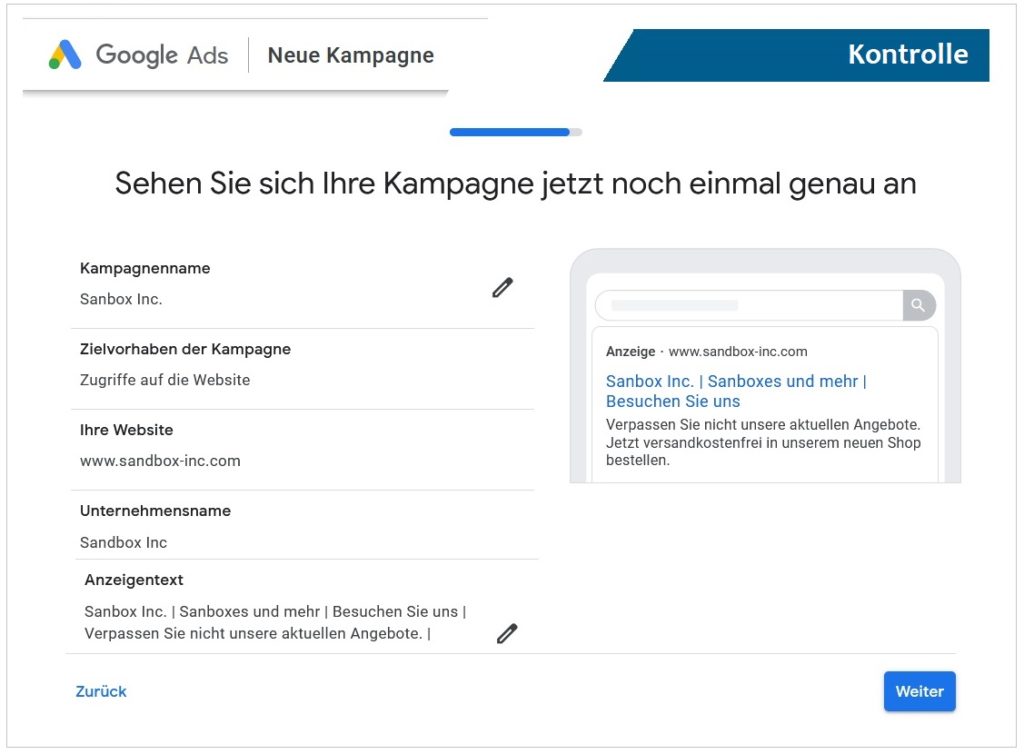Click the 'Google Ads' wordmark text
This screenshot has height=754, width=1024.
[x=162, y=55]
